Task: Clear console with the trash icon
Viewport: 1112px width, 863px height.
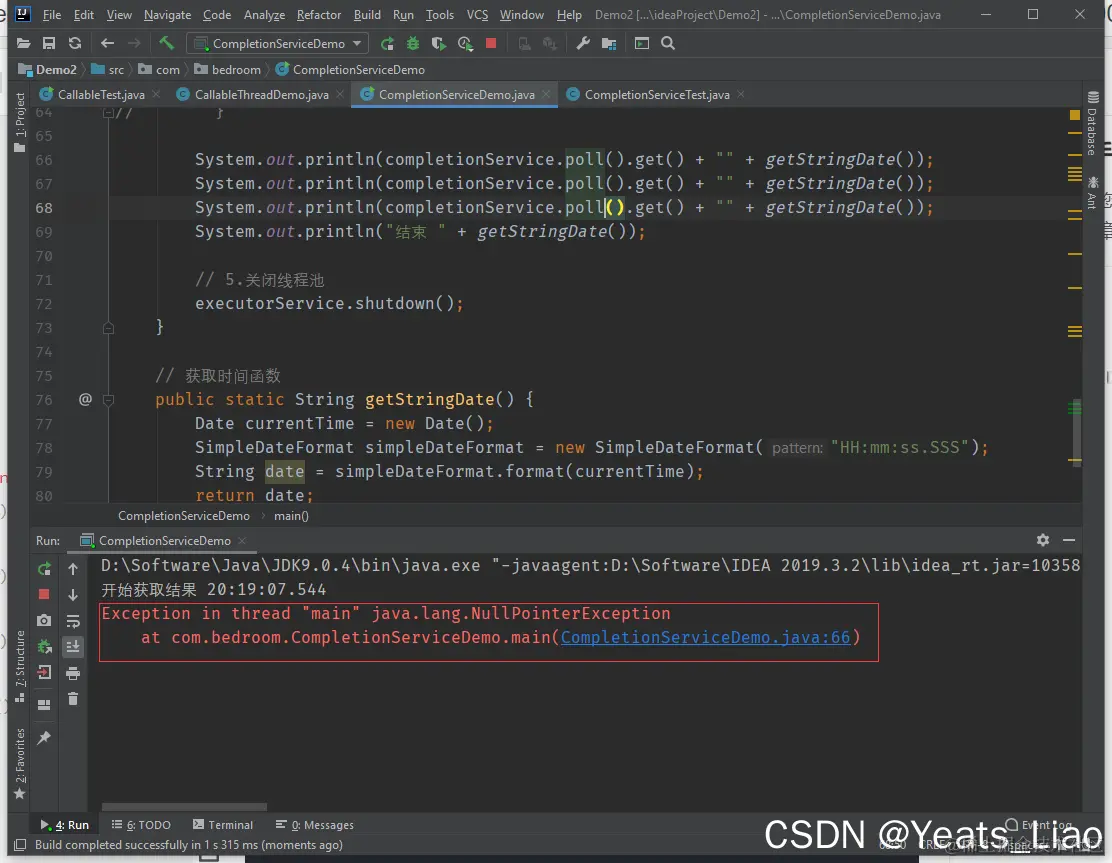Action: point(73,699)
